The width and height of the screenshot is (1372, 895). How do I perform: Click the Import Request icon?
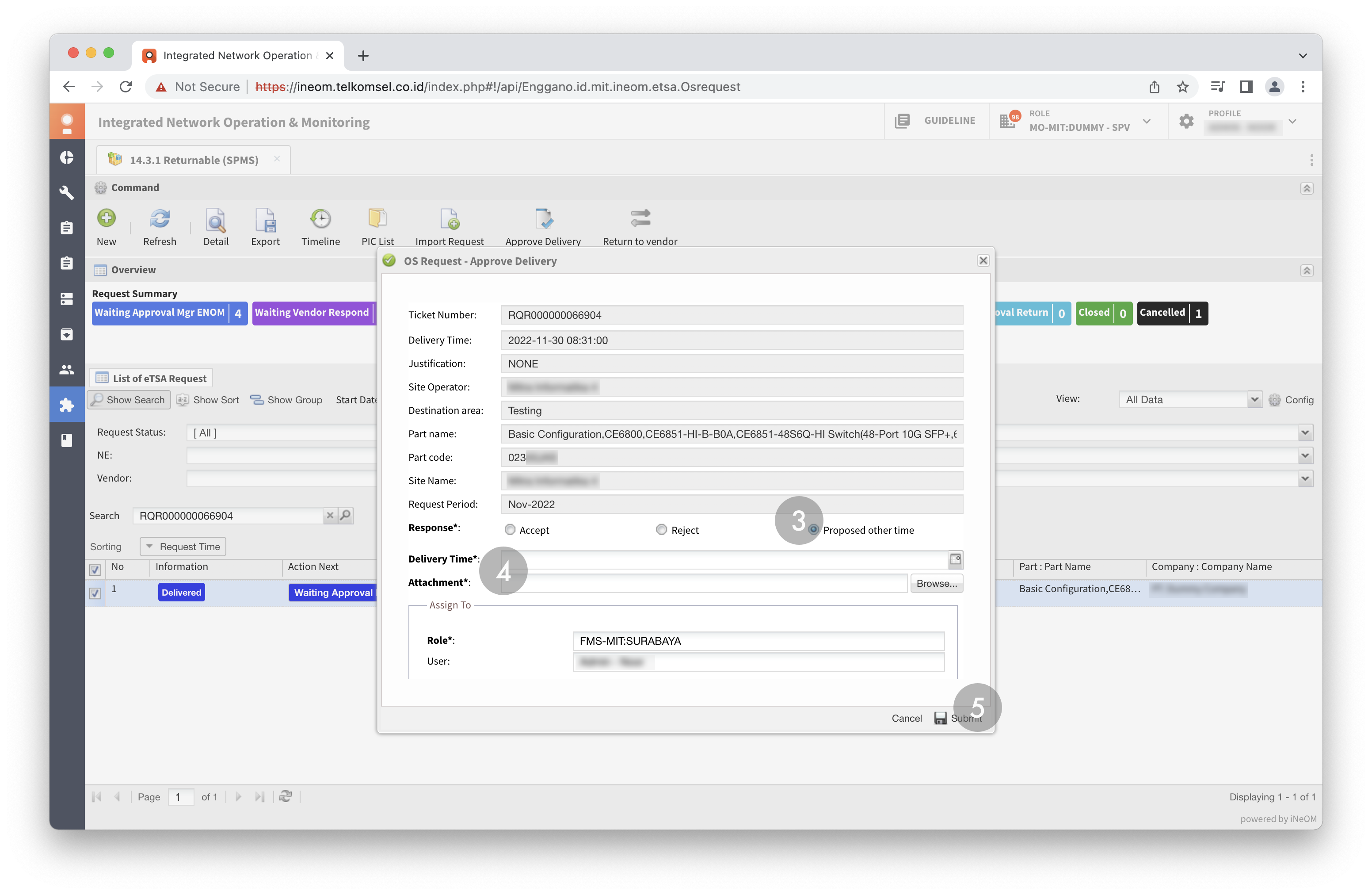coord(450,218)
